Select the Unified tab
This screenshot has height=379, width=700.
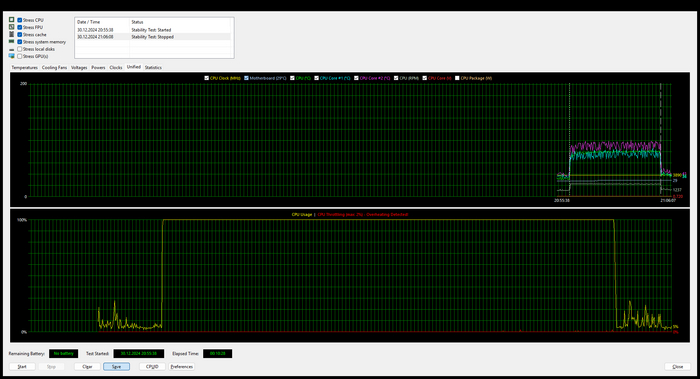coord(133,67)
